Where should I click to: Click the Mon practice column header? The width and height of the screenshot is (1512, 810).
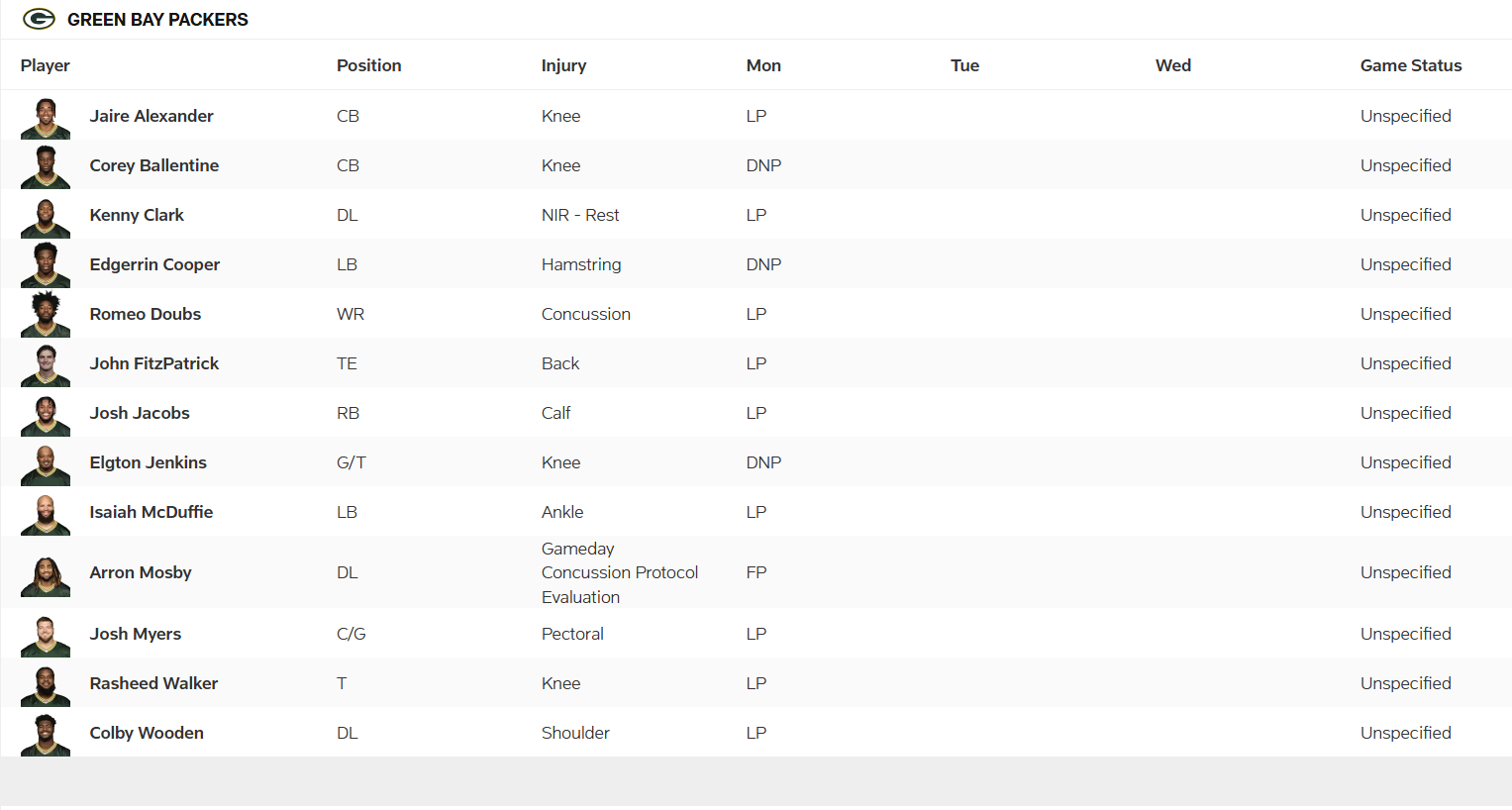[763, 65]
